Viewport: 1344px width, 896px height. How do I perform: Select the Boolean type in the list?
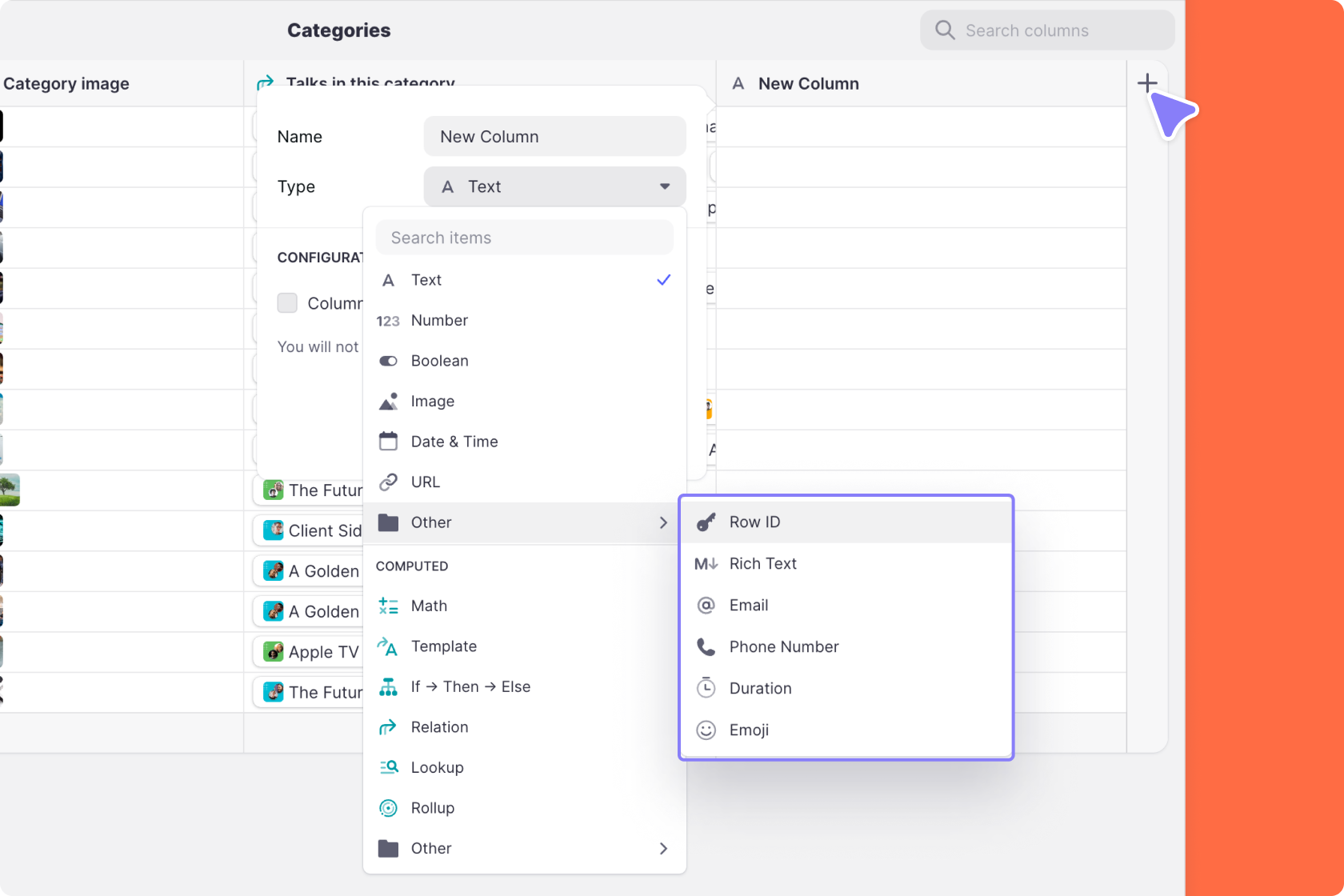pos(440,360)
